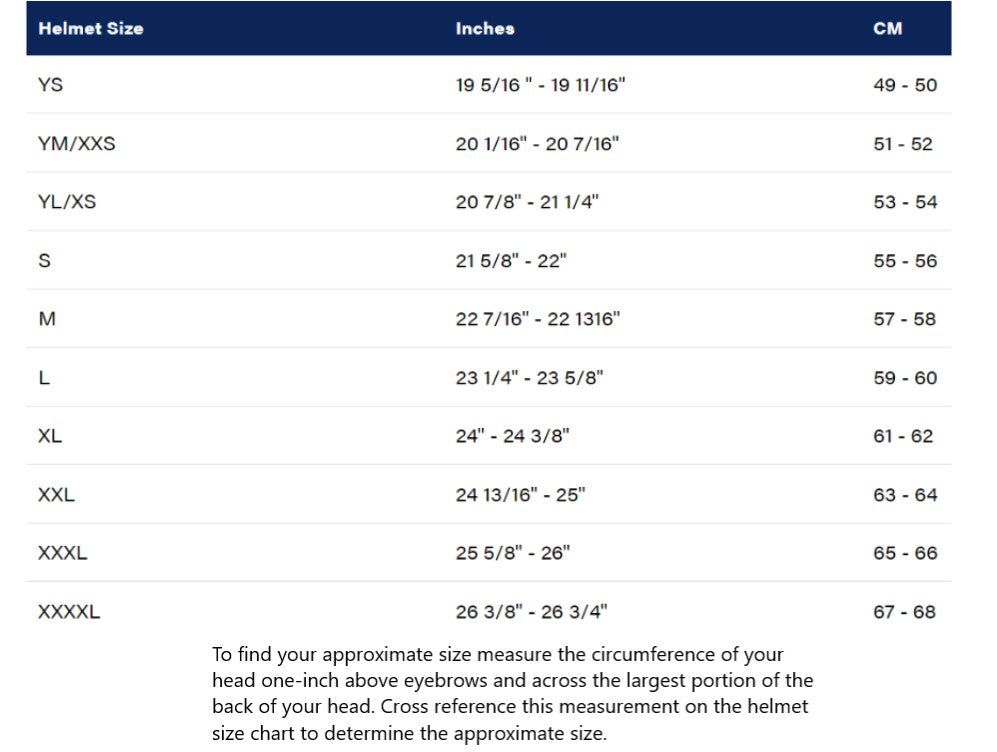This screenshot has width=997, height=752.
Task: Click the CM column header
Action: click(887, 28)
